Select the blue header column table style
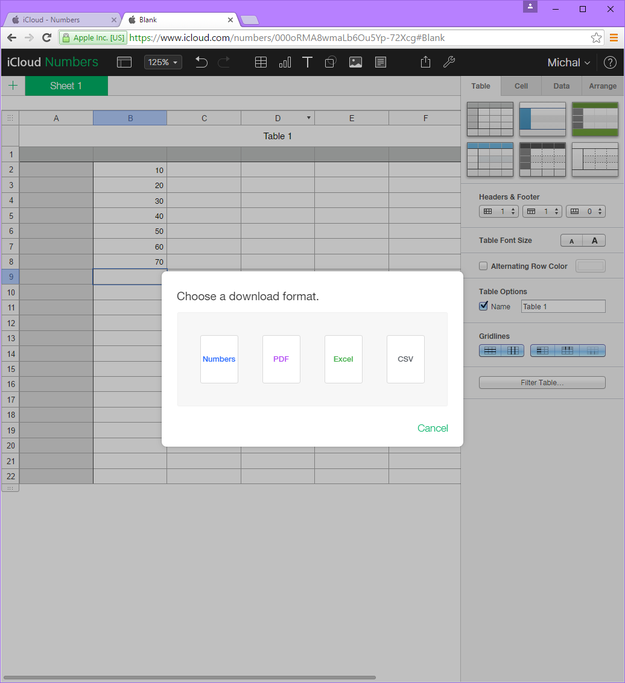This screenshot has height=683, width=625. (x=542, y=119)
